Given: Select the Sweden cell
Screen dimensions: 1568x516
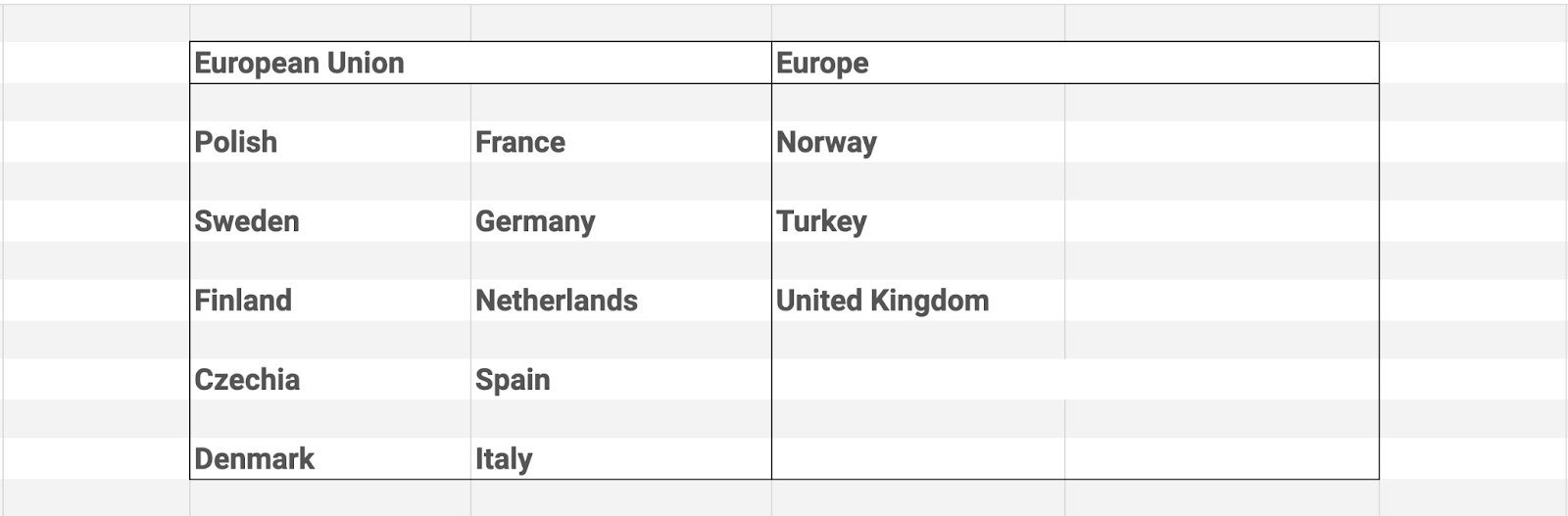Looking at the screenshot, I should pyautogui.click(x=330, y=221).
